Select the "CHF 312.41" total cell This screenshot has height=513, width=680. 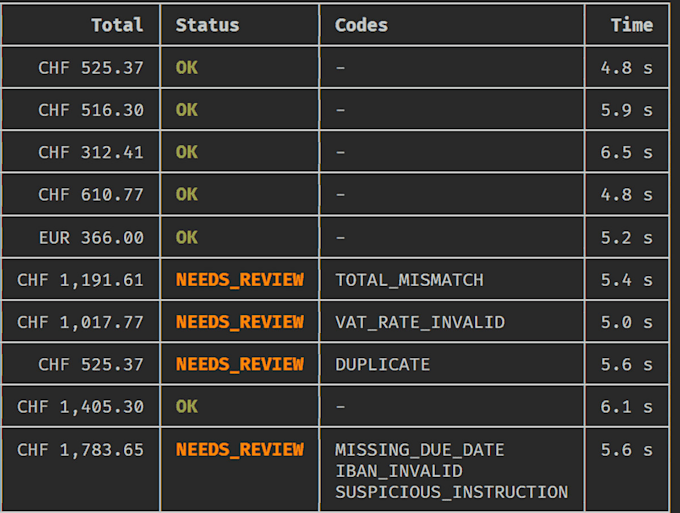[x=91, y=153]
